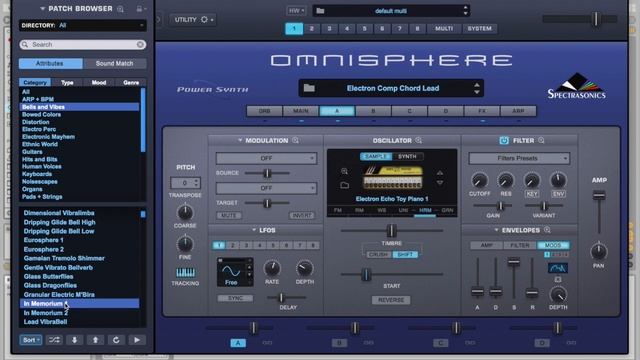The image size is (640, 360).
Task: Clear the search field with X icon
Action: (140, 44)
